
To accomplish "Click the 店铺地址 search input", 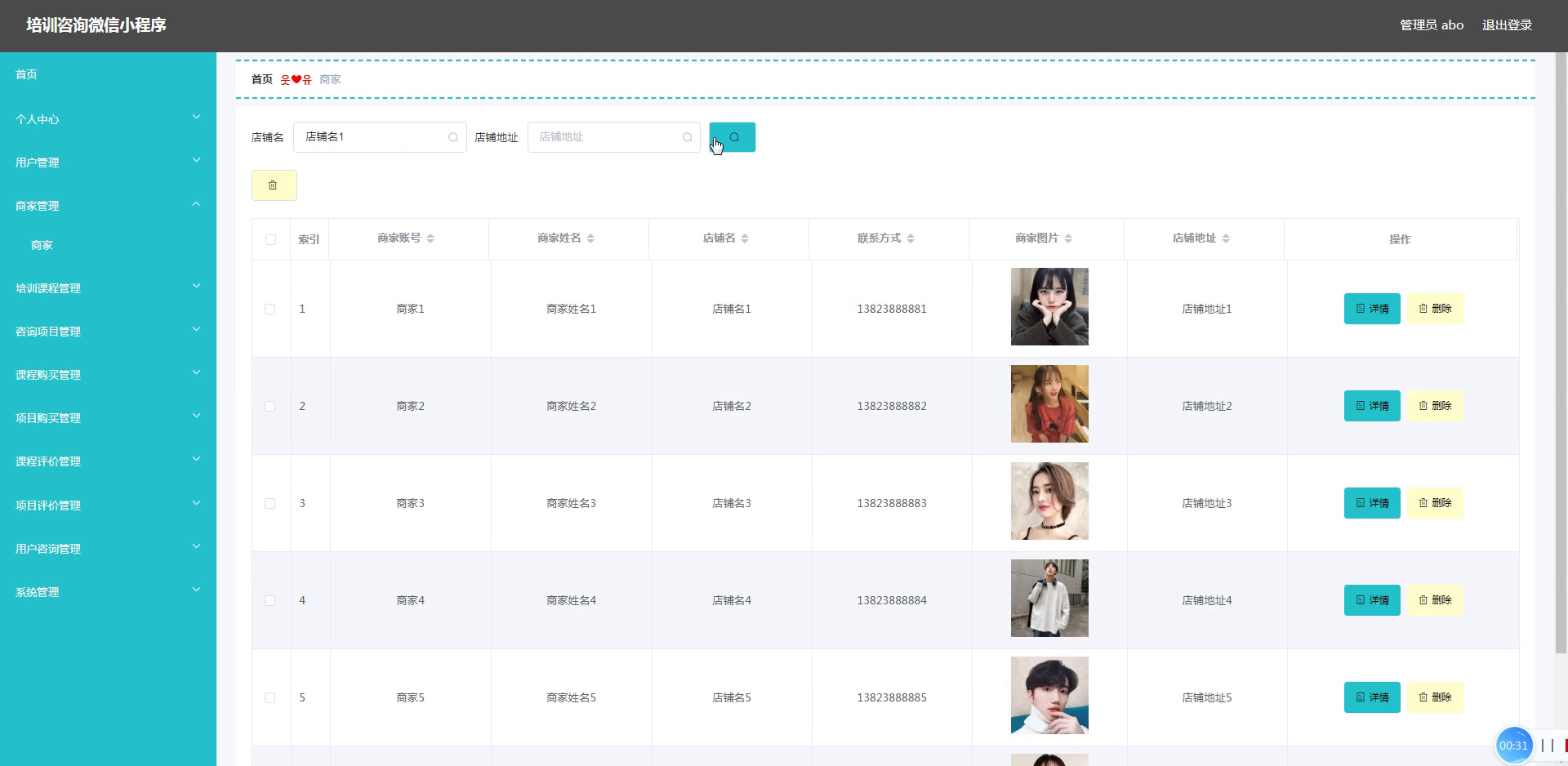I will pyautogui.click(x=614, y=137).
